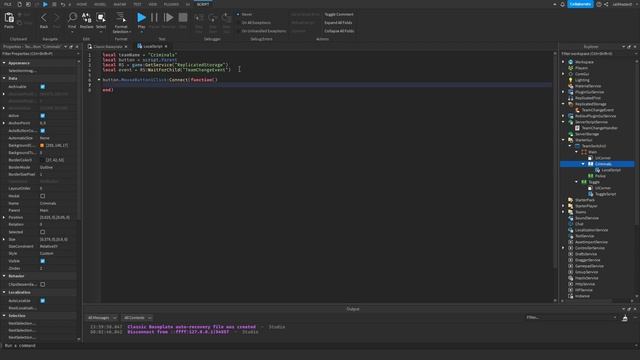Image resolution: width=640 pixels, height=360 pixels.
Task: Expand the Workspace node in Explorer
Action: pos(563,62)
